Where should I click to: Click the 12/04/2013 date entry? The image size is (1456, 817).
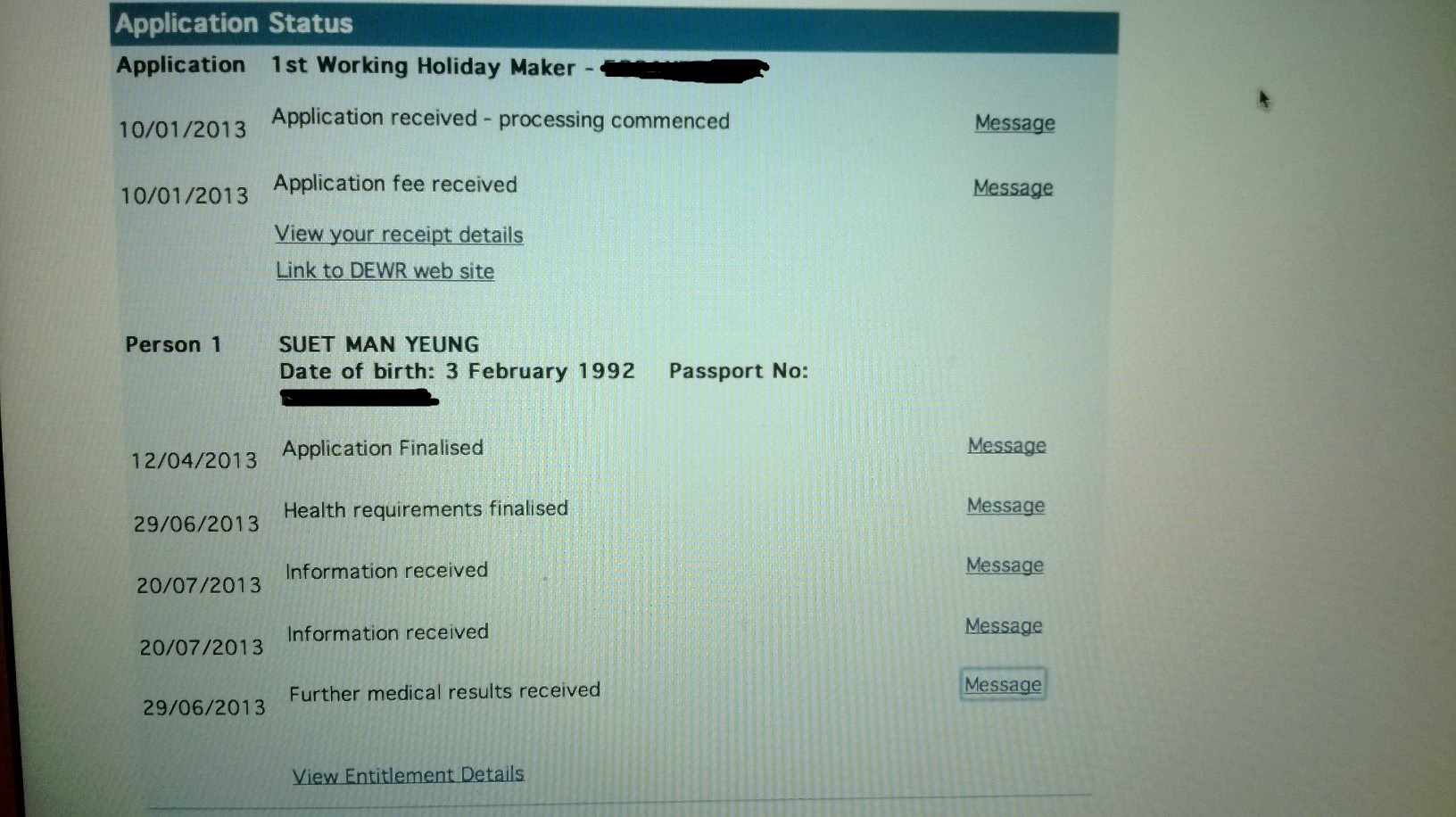point(194,460)
